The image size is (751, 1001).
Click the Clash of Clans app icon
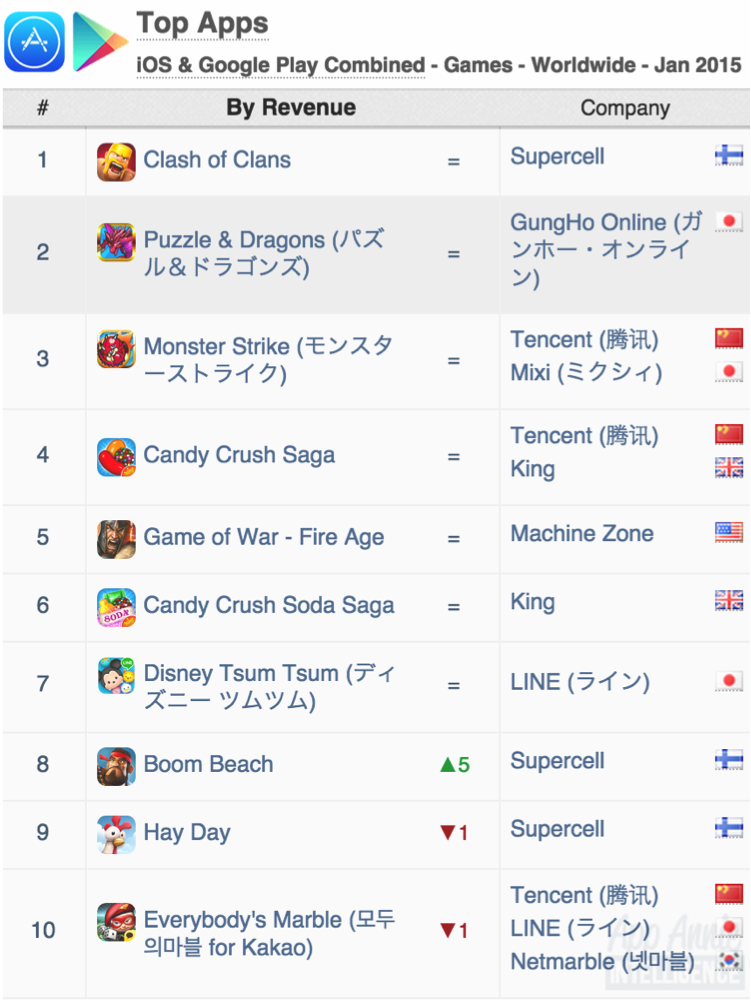click(x=116, y=162)
